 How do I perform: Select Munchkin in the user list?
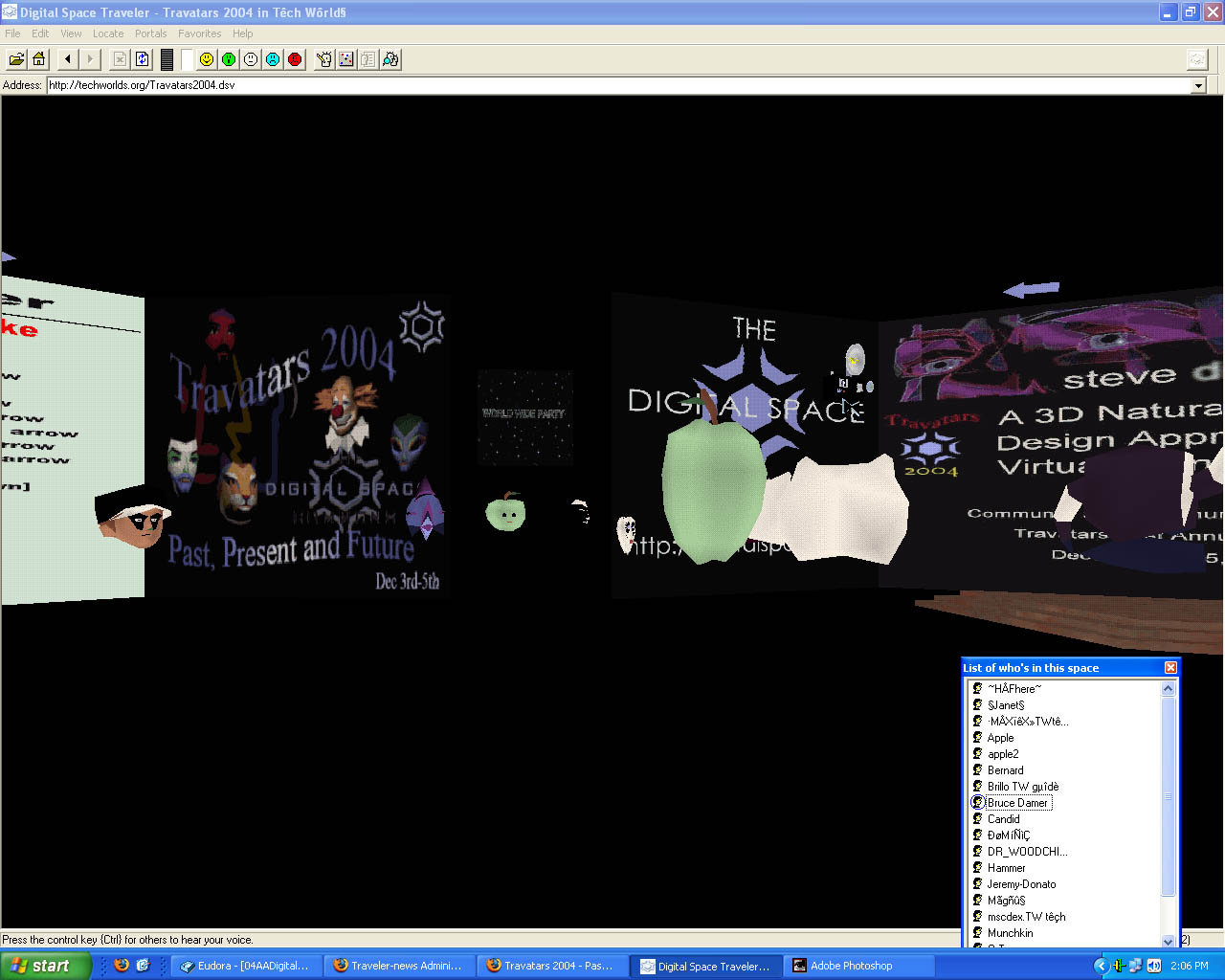tap(1010, 933)
